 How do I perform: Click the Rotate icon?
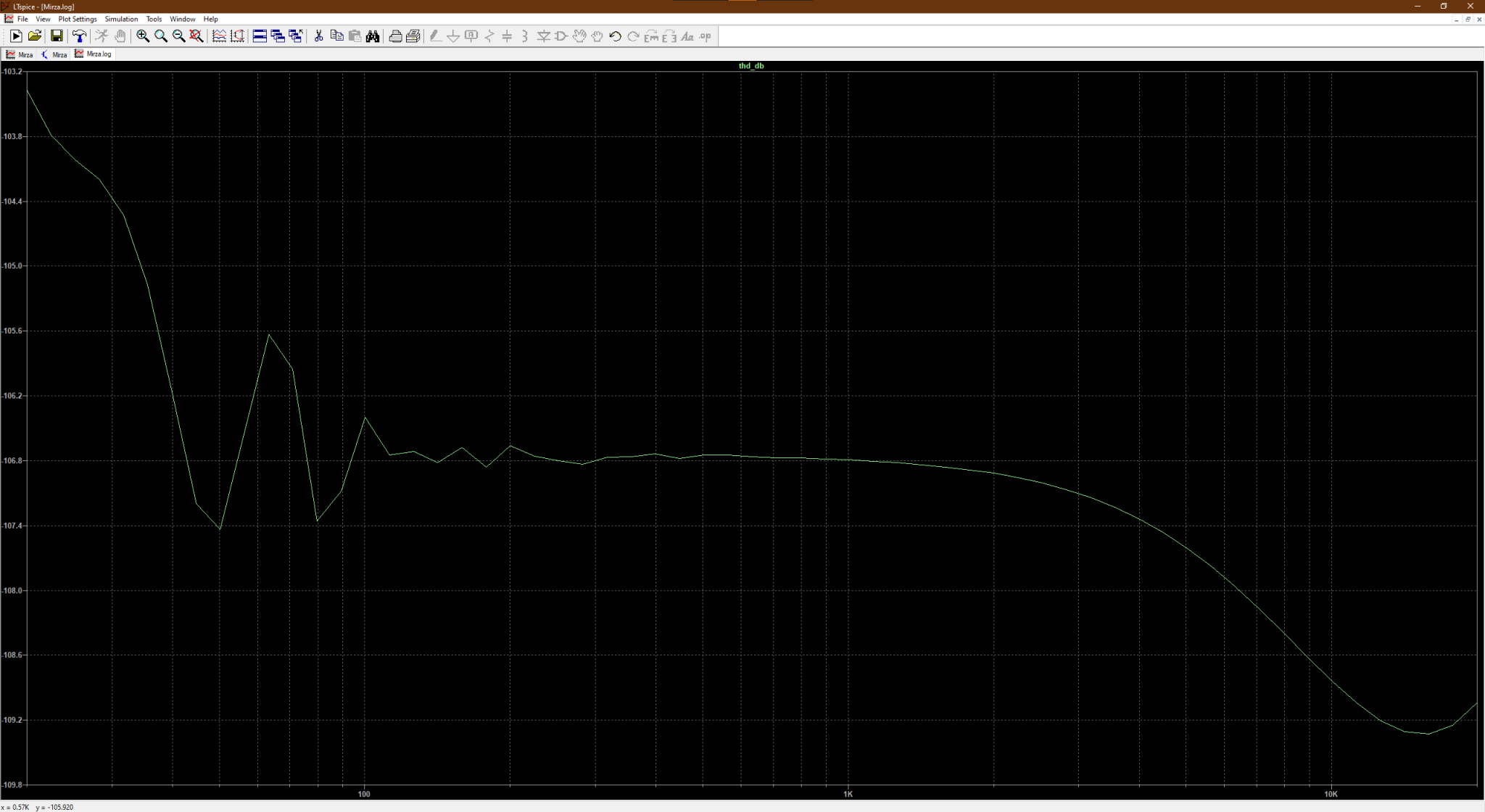click(x=651, y=36)
